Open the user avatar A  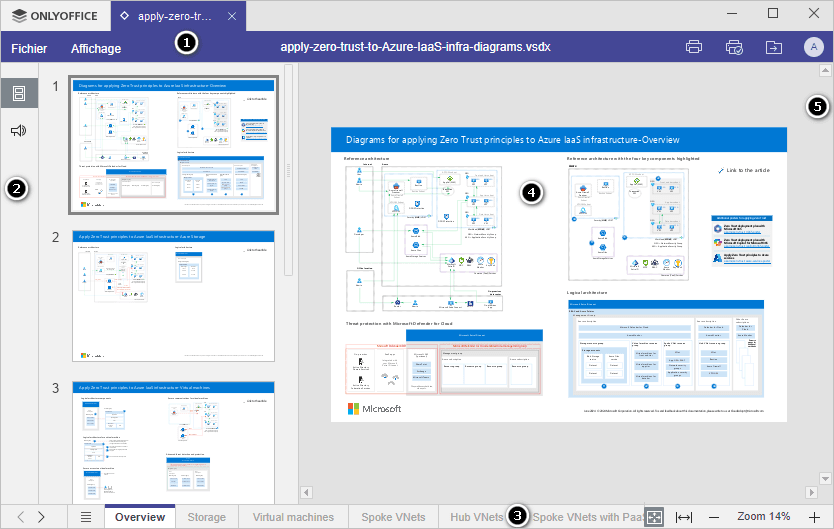813,47
